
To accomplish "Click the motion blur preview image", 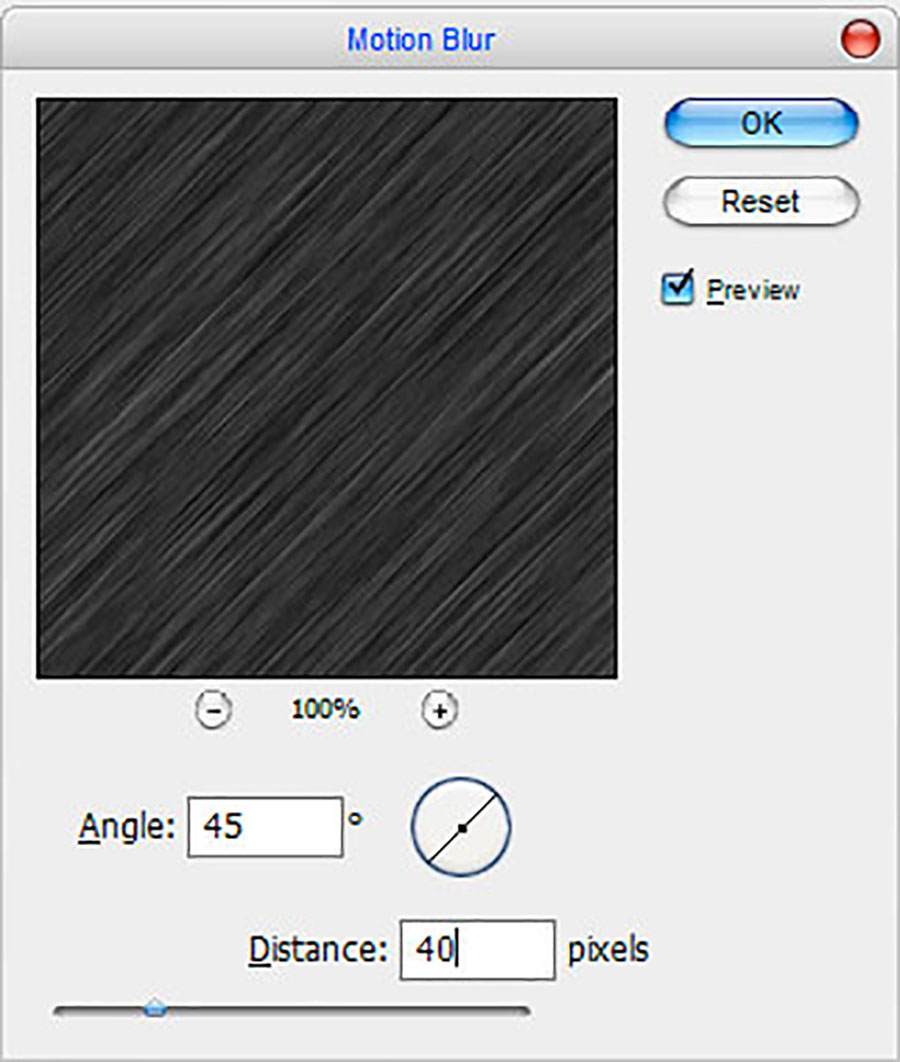I will pos(326,388).
